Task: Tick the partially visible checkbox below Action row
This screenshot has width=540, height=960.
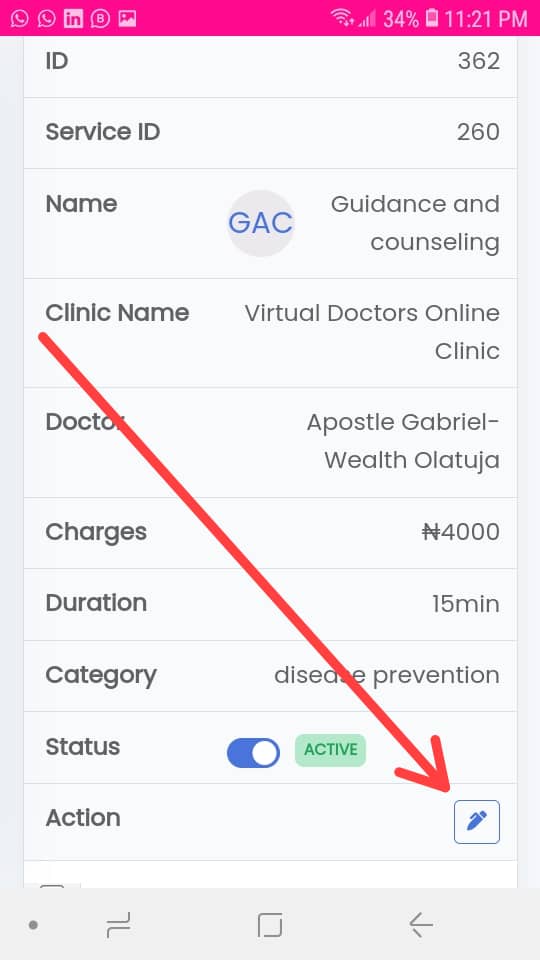Action: [x=52, y=886]
